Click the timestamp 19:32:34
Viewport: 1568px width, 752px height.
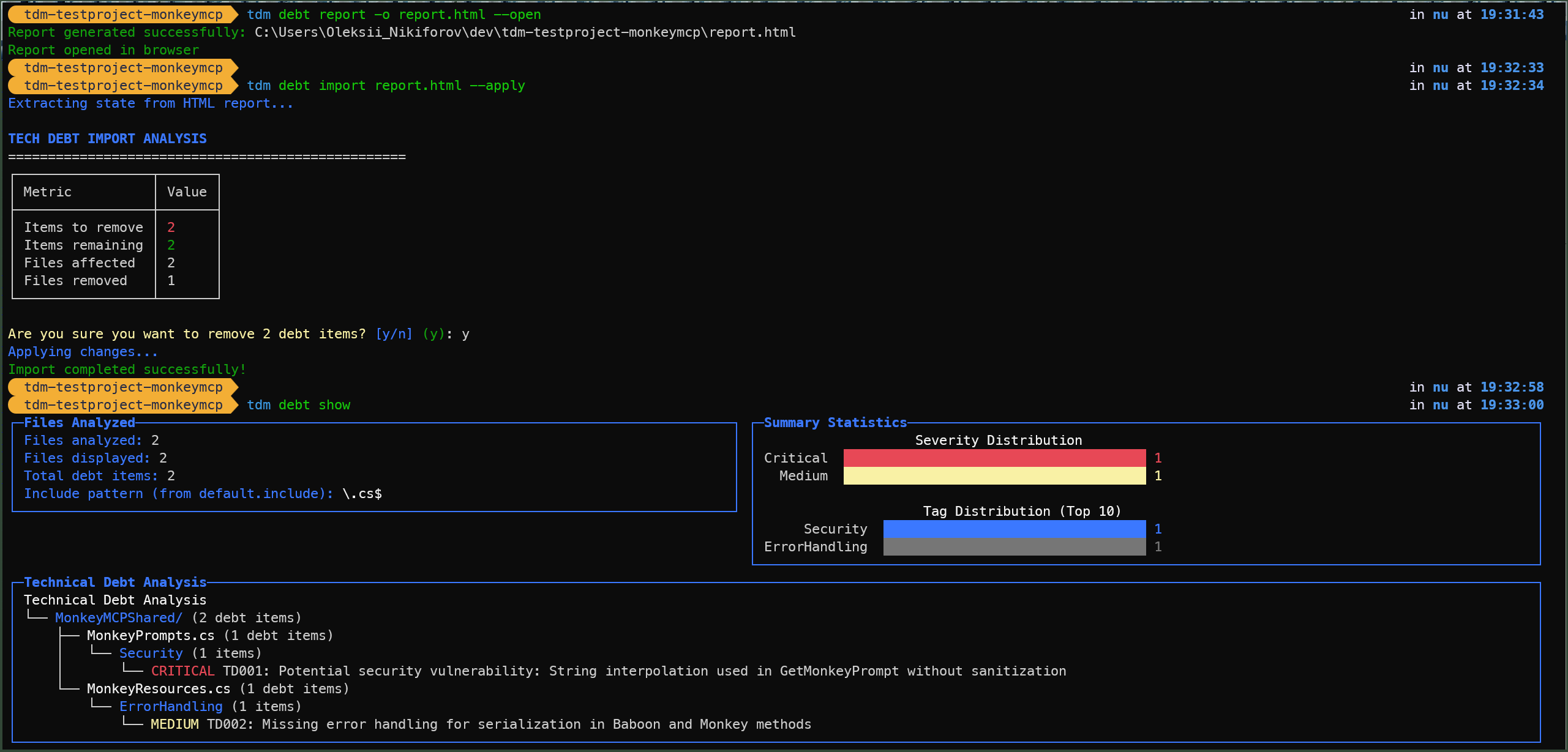1512,86
